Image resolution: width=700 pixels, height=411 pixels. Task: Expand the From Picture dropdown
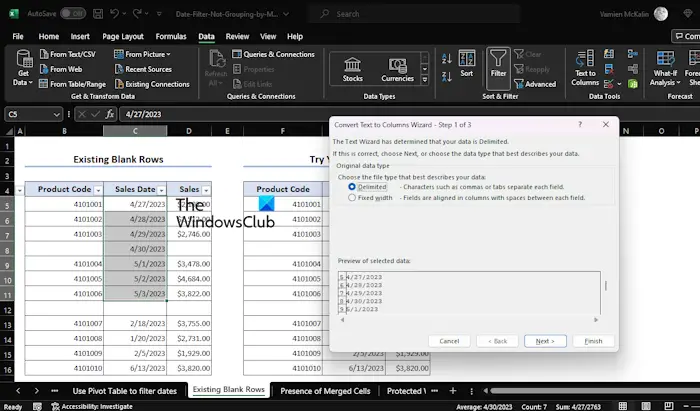(x=168, y=54)
